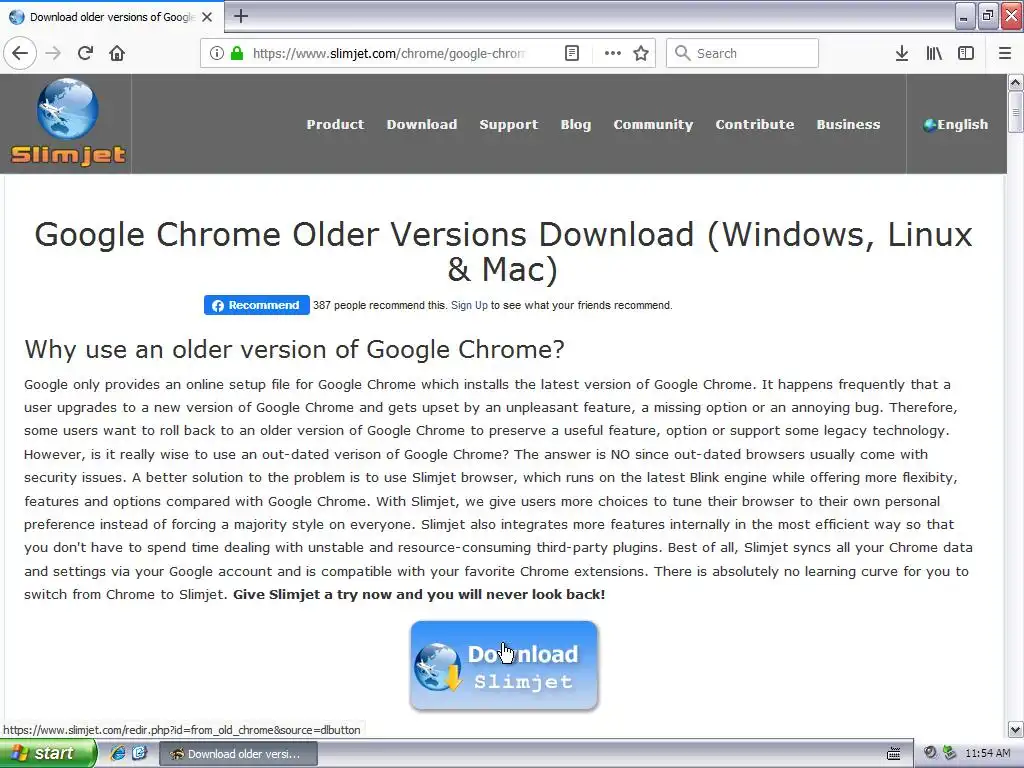
Task: Open the Product menu
Action: [335, 124]
